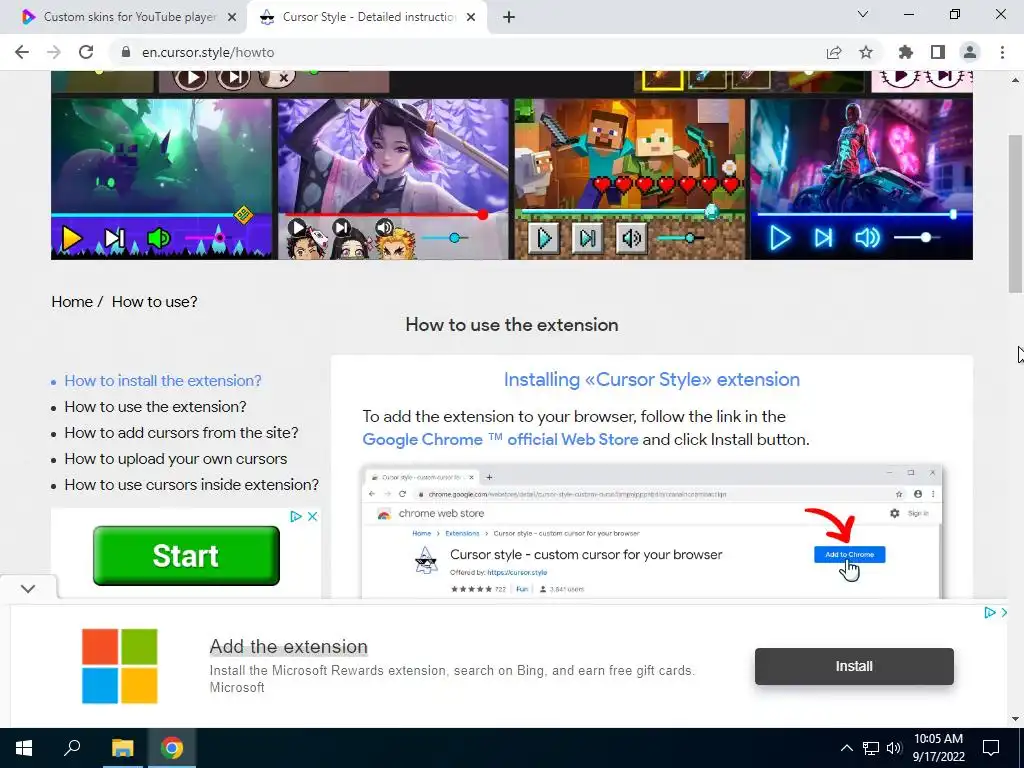Open AdChoices icon on the bottom banner ad
Screen dimensions: 1024x768
click(x=990, y=613)
